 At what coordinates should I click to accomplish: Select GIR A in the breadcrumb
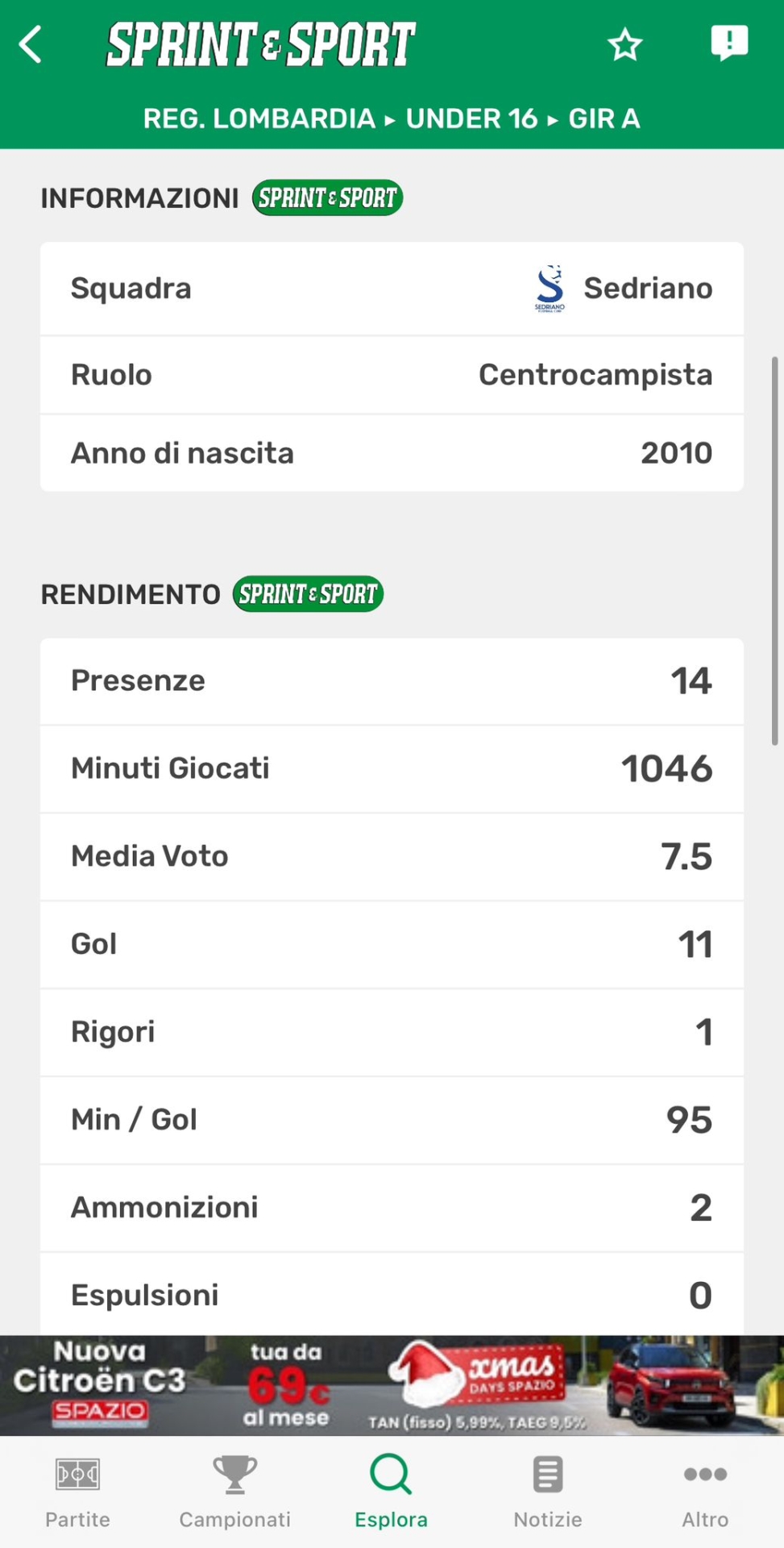[x=604, y=119]
